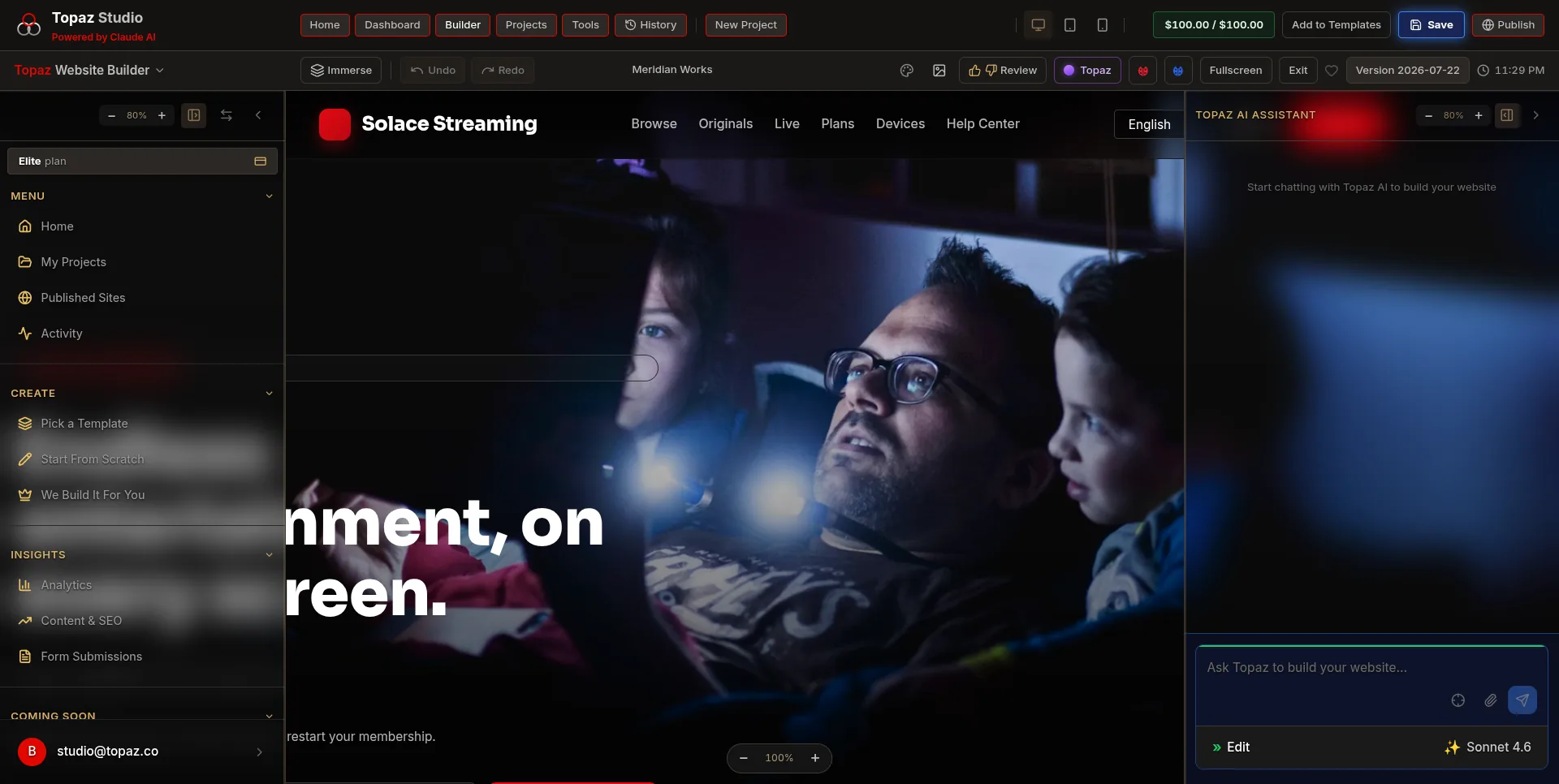Collapse the INSIGHTS section

(269, 555)
